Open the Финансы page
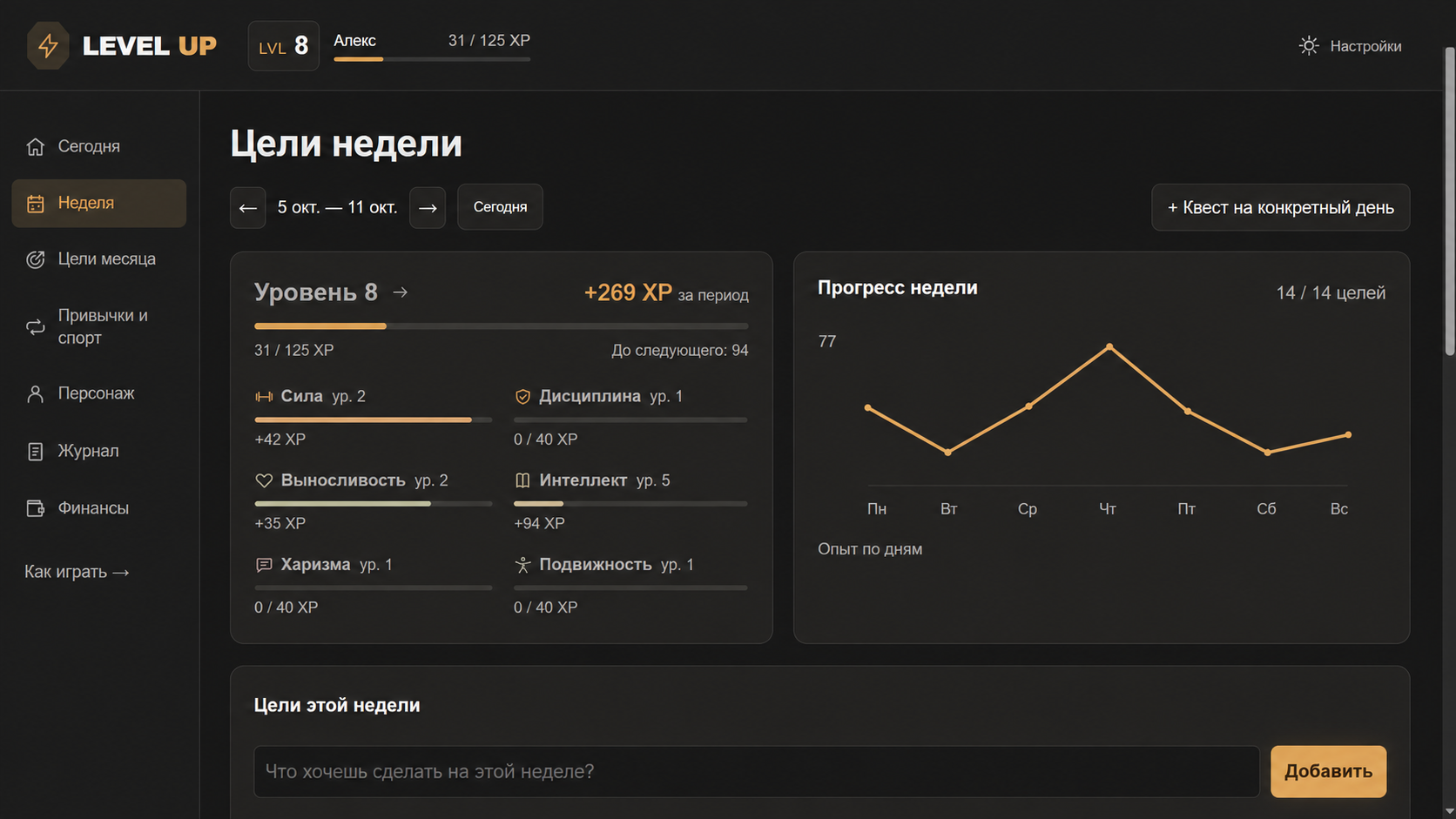This screenshot has width=1456, height=819. pyautogui.click(x=99, y=508)
